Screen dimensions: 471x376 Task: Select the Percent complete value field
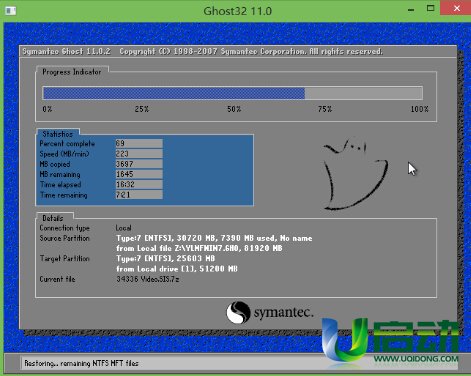[139, 143]
